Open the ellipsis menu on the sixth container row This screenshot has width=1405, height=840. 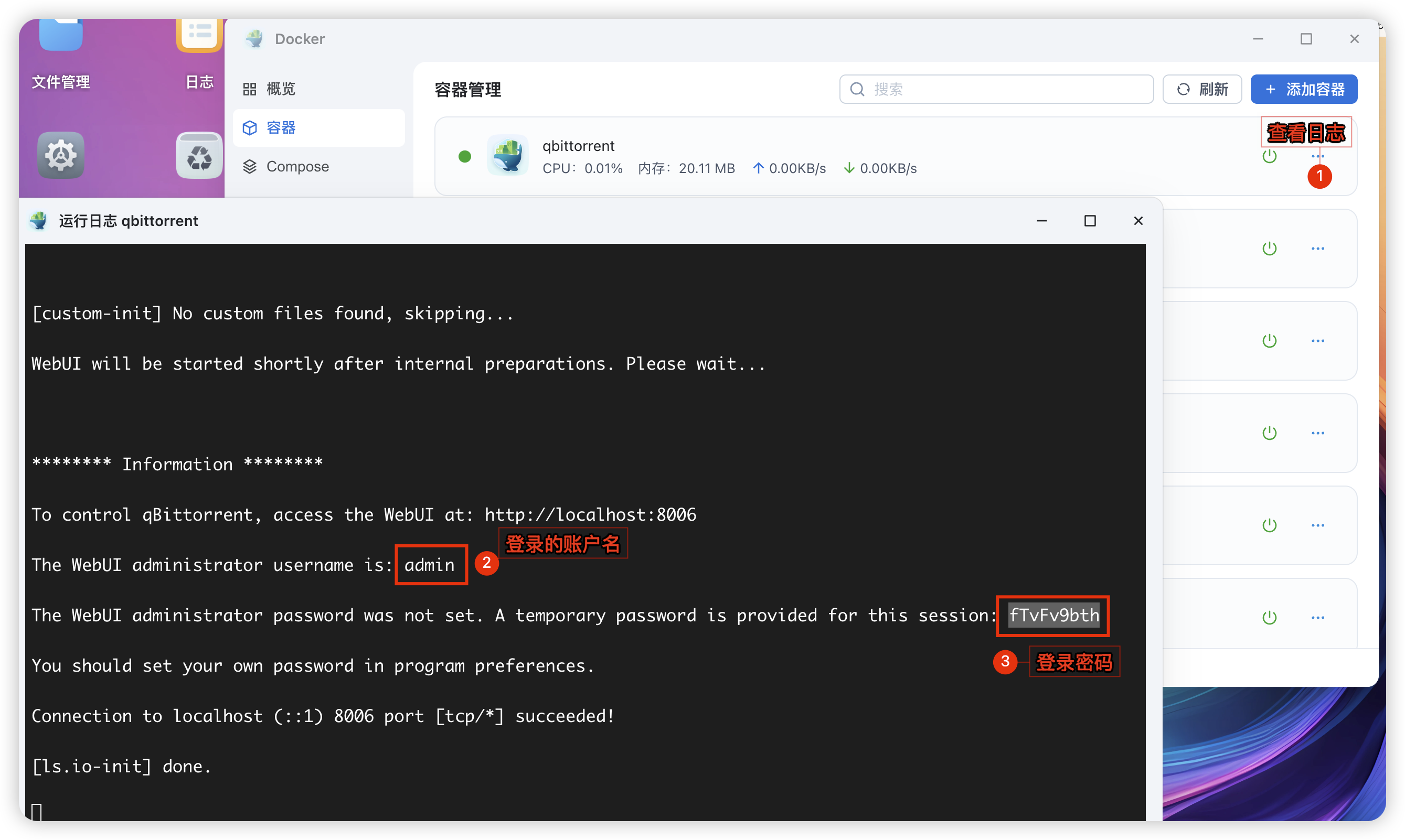coord(1318,618)
